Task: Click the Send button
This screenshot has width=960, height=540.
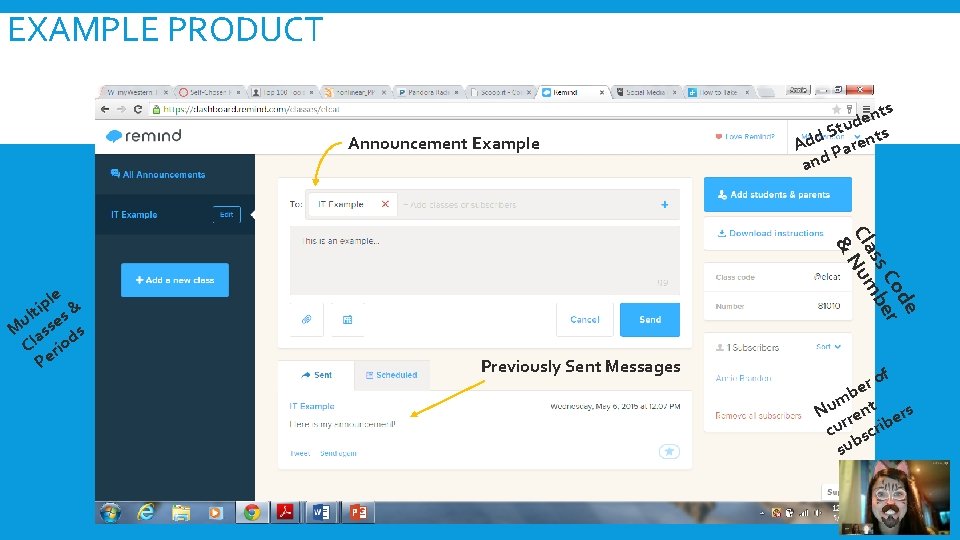Action: click(x=650, y=319)
